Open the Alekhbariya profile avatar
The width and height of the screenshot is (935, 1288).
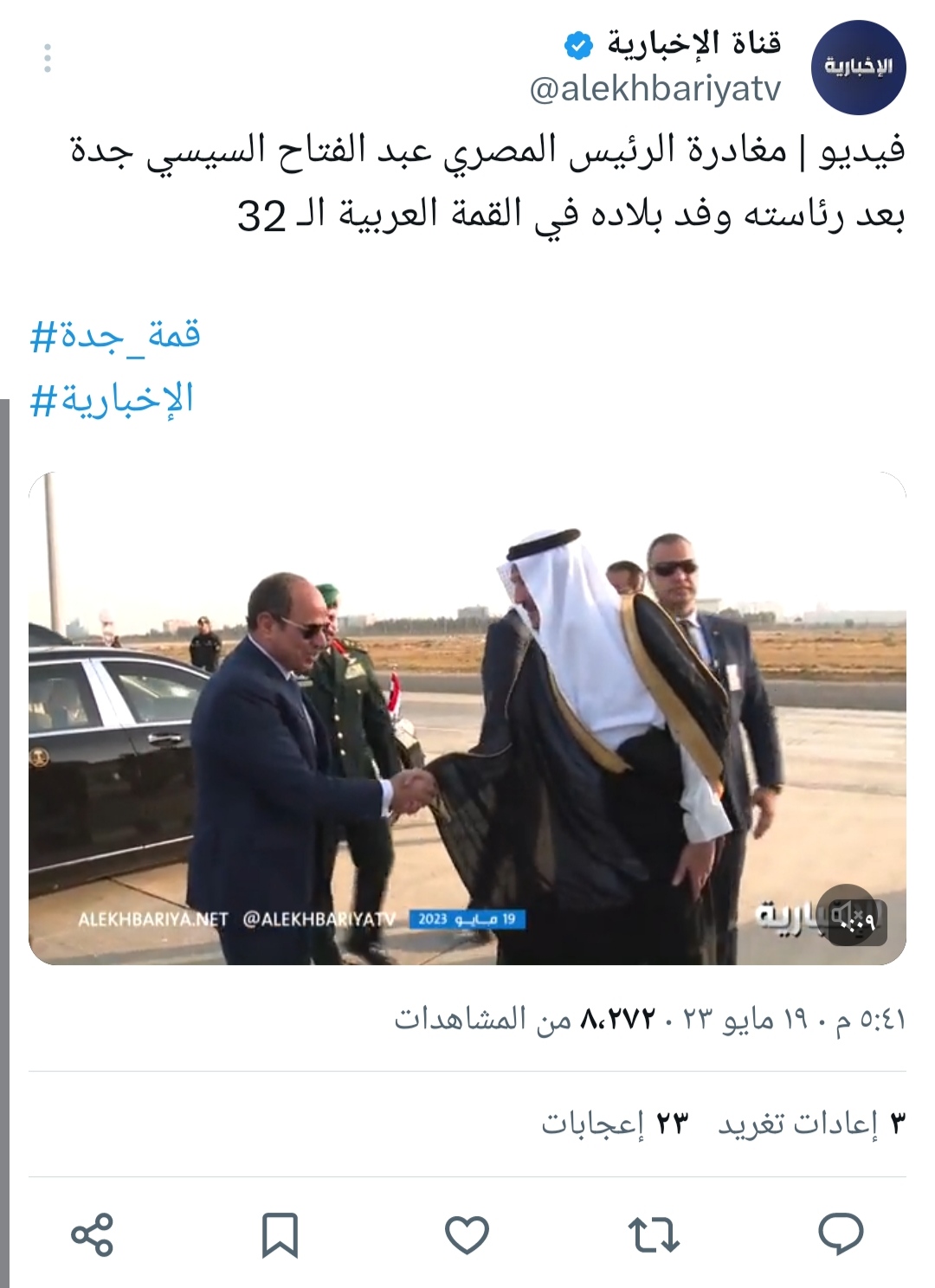[858, 68]
